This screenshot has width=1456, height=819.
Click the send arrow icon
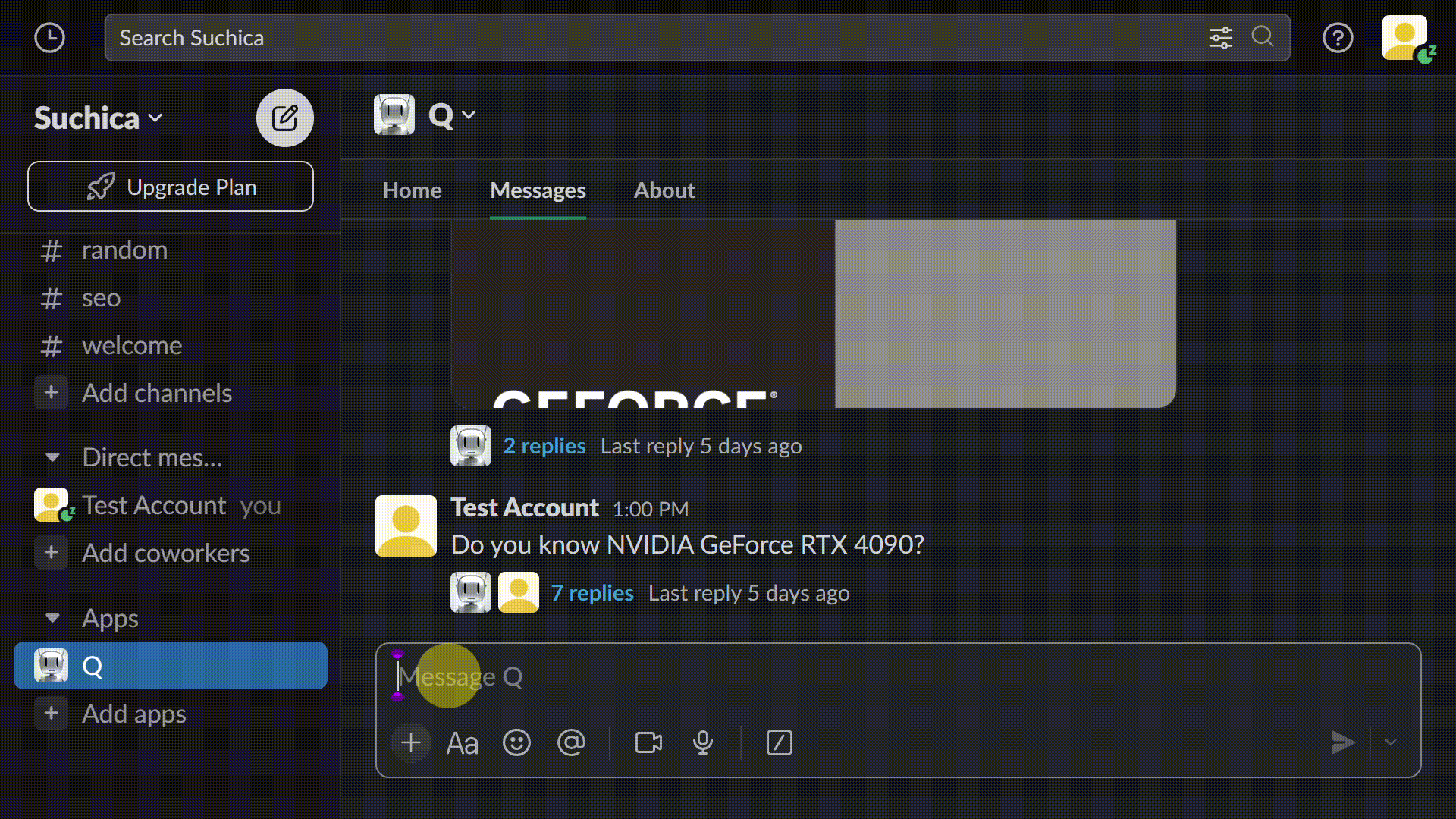coord(1342,742)
